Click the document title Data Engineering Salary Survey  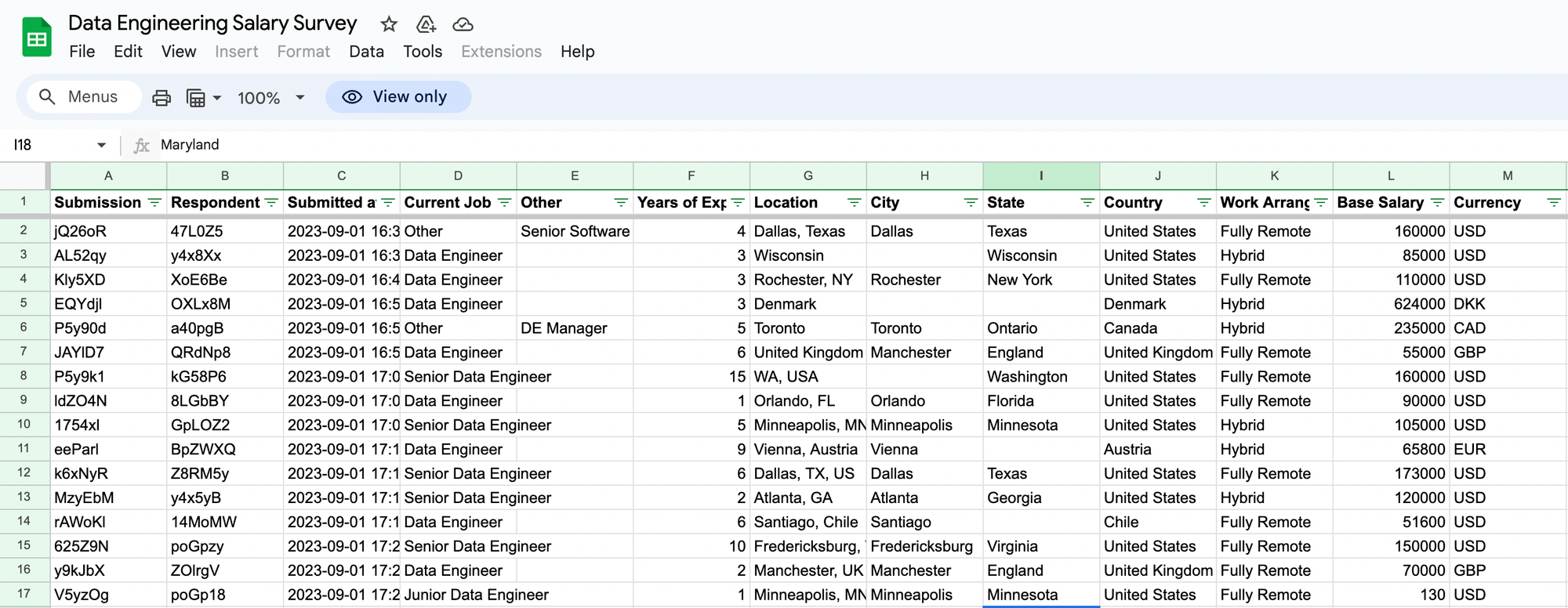tap(212, 24)
